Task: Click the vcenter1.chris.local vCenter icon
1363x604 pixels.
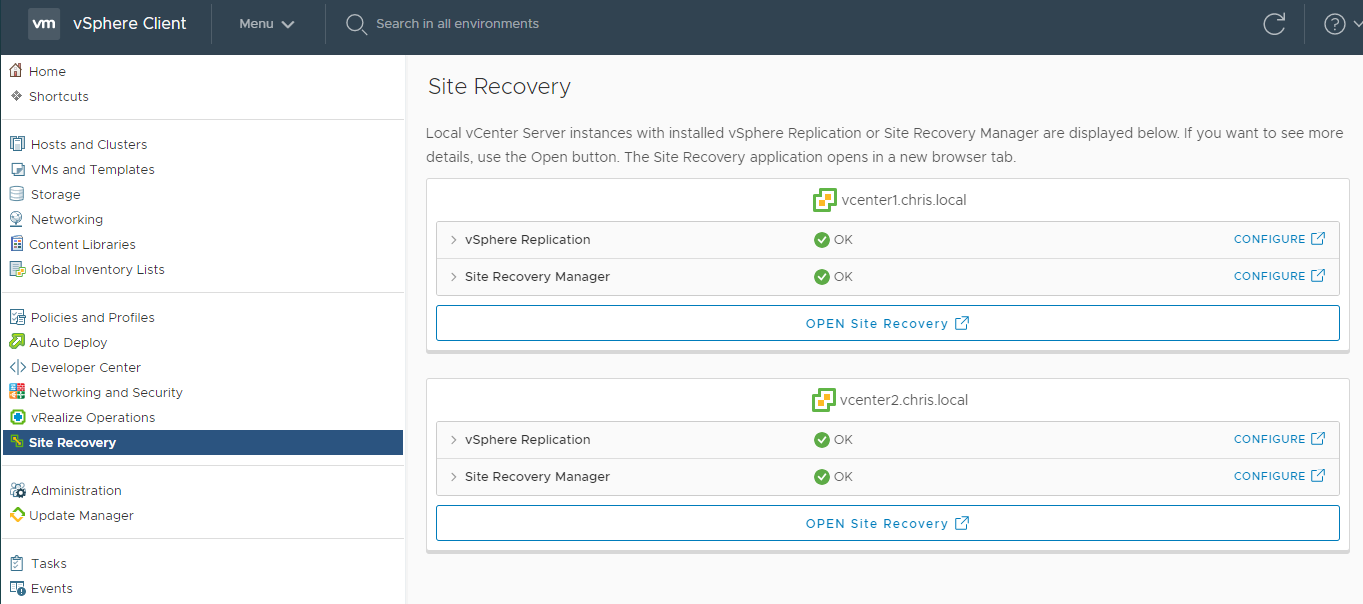Action: point(824,200)
